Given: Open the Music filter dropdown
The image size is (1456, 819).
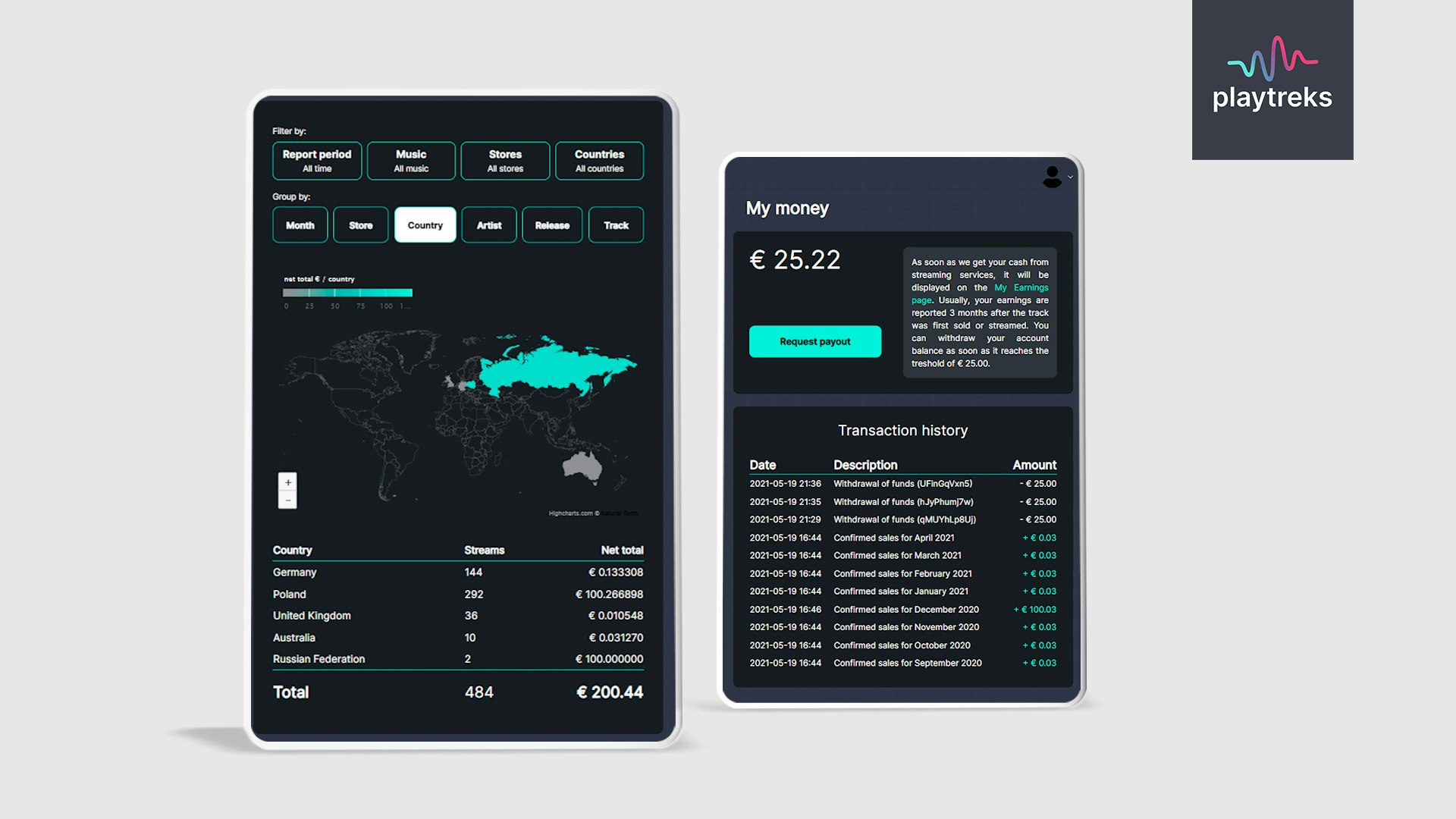Looking at the screenshot, I should coord(411,161).
